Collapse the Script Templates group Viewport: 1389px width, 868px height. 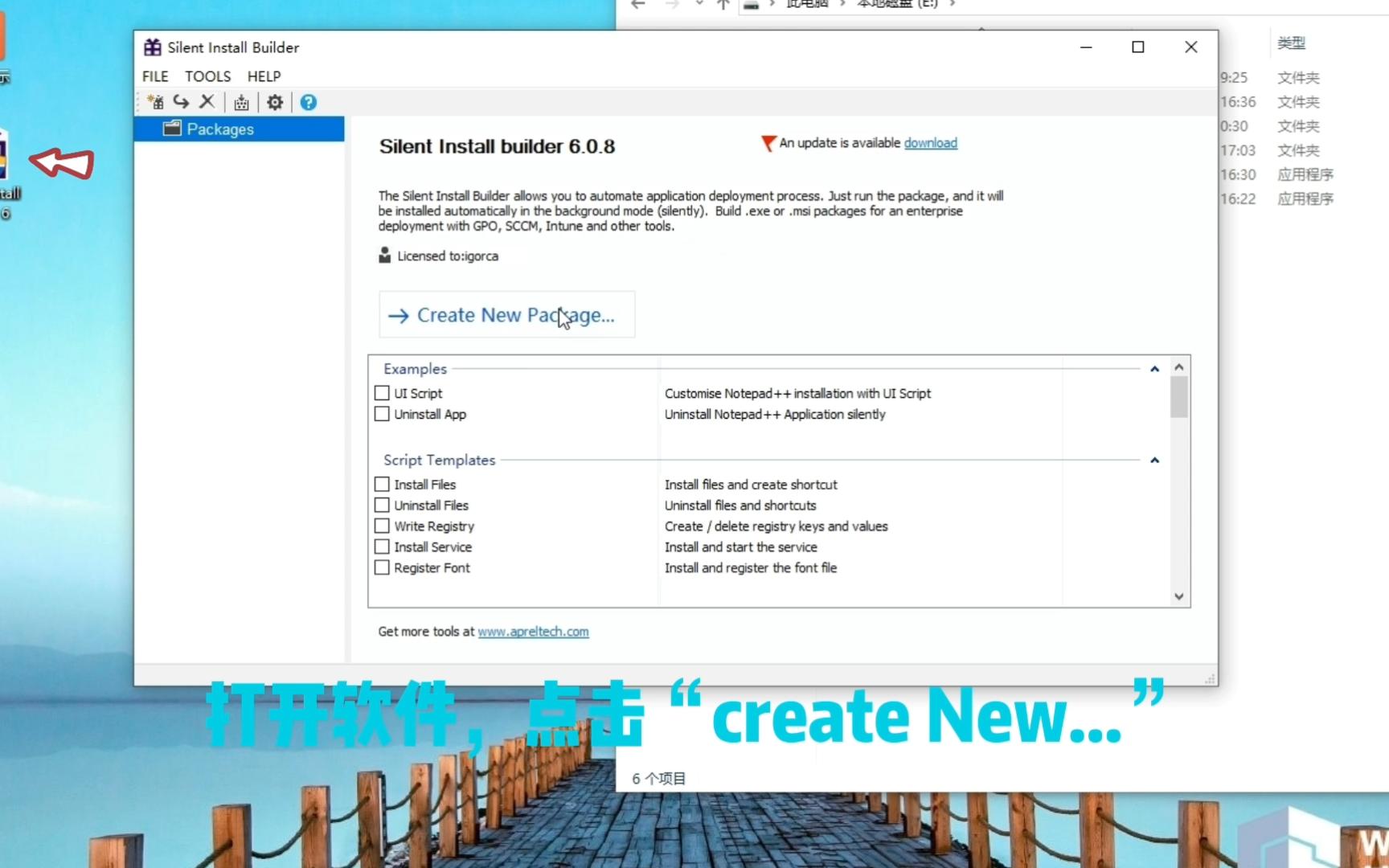pyautogui.click(x=1154, y=461)
